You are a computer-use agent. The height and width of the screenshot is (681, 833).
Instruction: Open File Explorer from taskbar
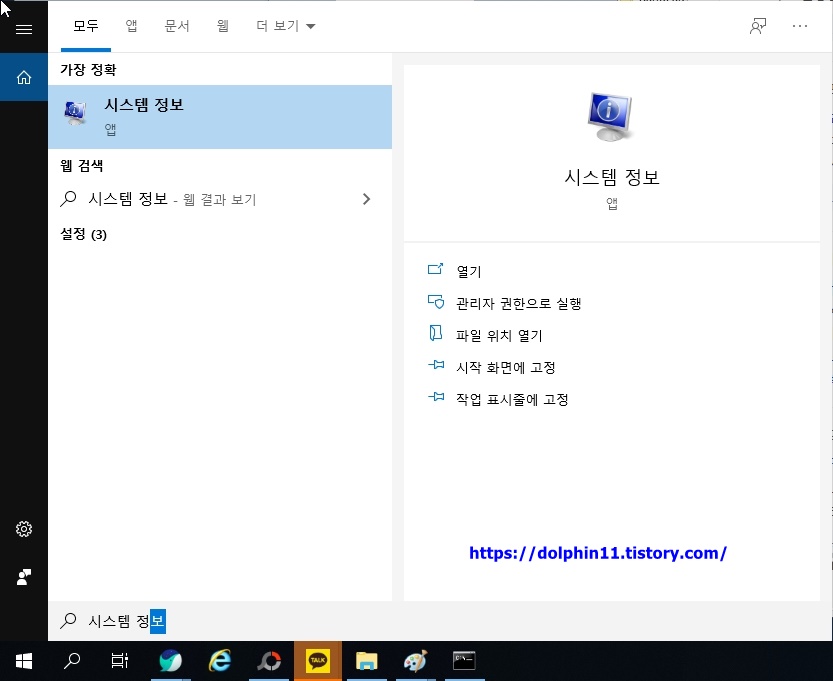[367, 661]
